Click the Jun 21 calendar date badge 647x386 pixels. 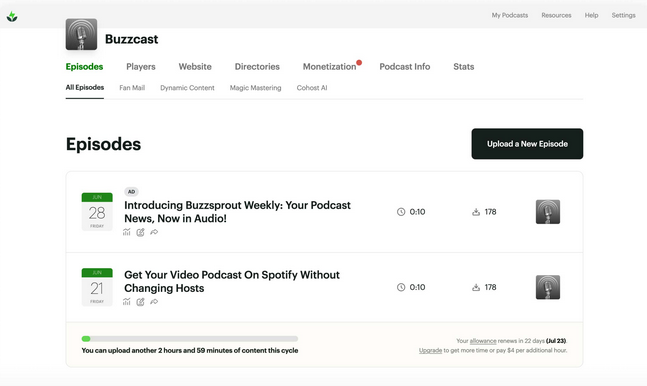tap(97, 287)
